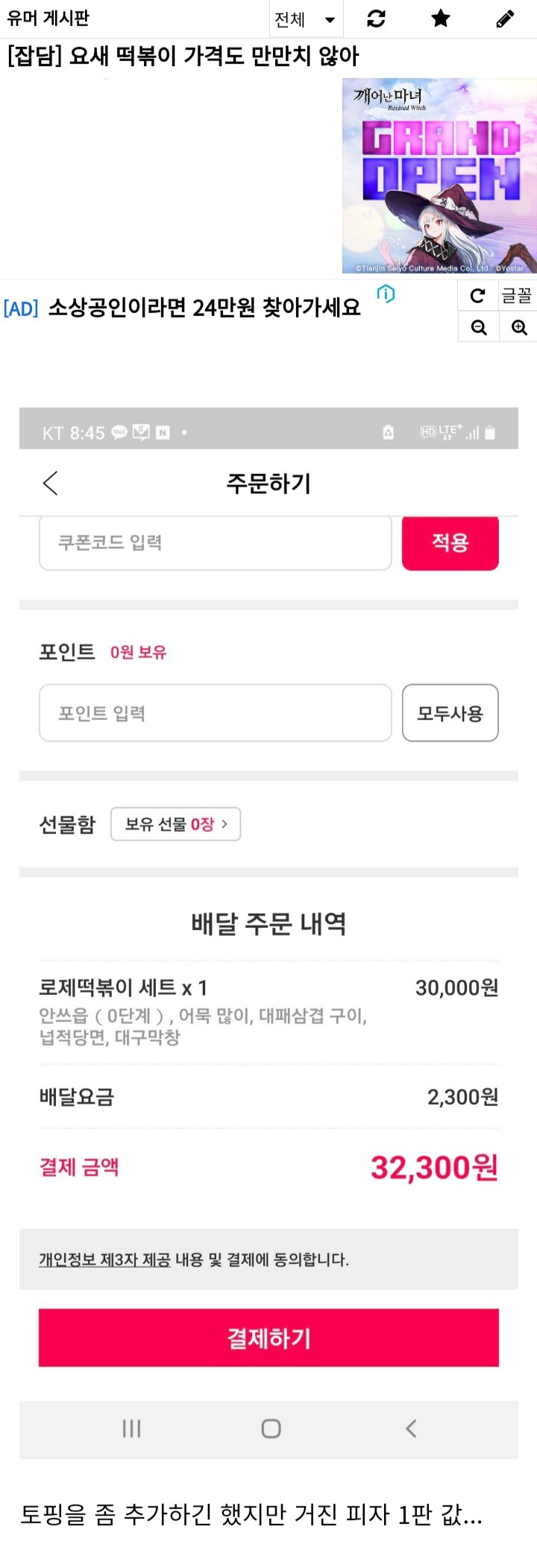Viewport: 537px width, 1568px height.
Task: Click the zoom out magnifier icon
Action: (x=479, y=327)
